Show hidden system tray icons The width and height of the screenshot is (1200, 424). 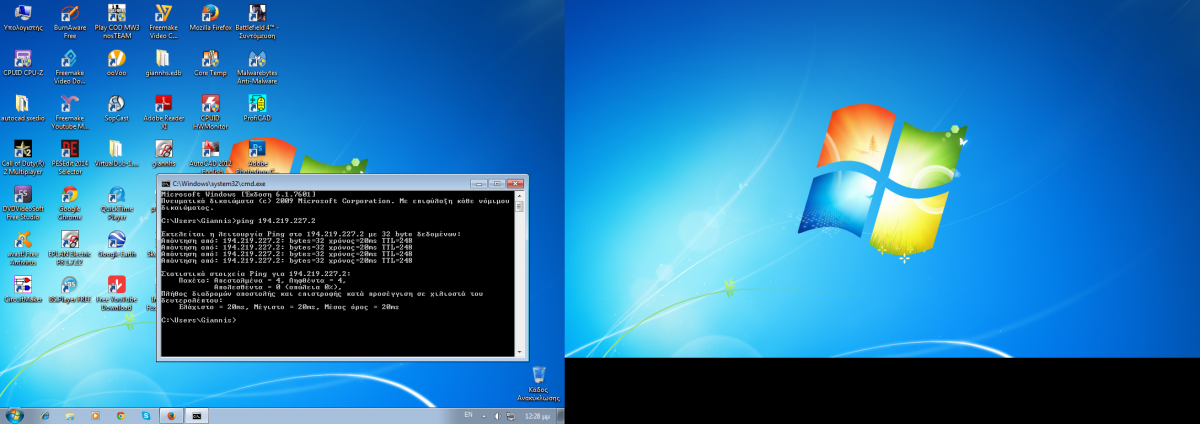click(x=485, y=415)
